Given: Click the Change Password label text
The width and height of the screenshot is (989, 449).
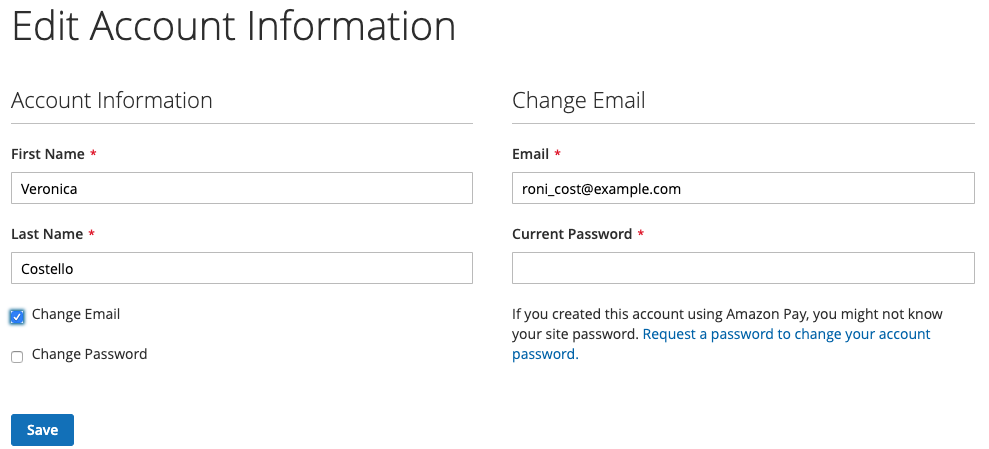Looking at the screenshot, I should [x=89, y=354].
